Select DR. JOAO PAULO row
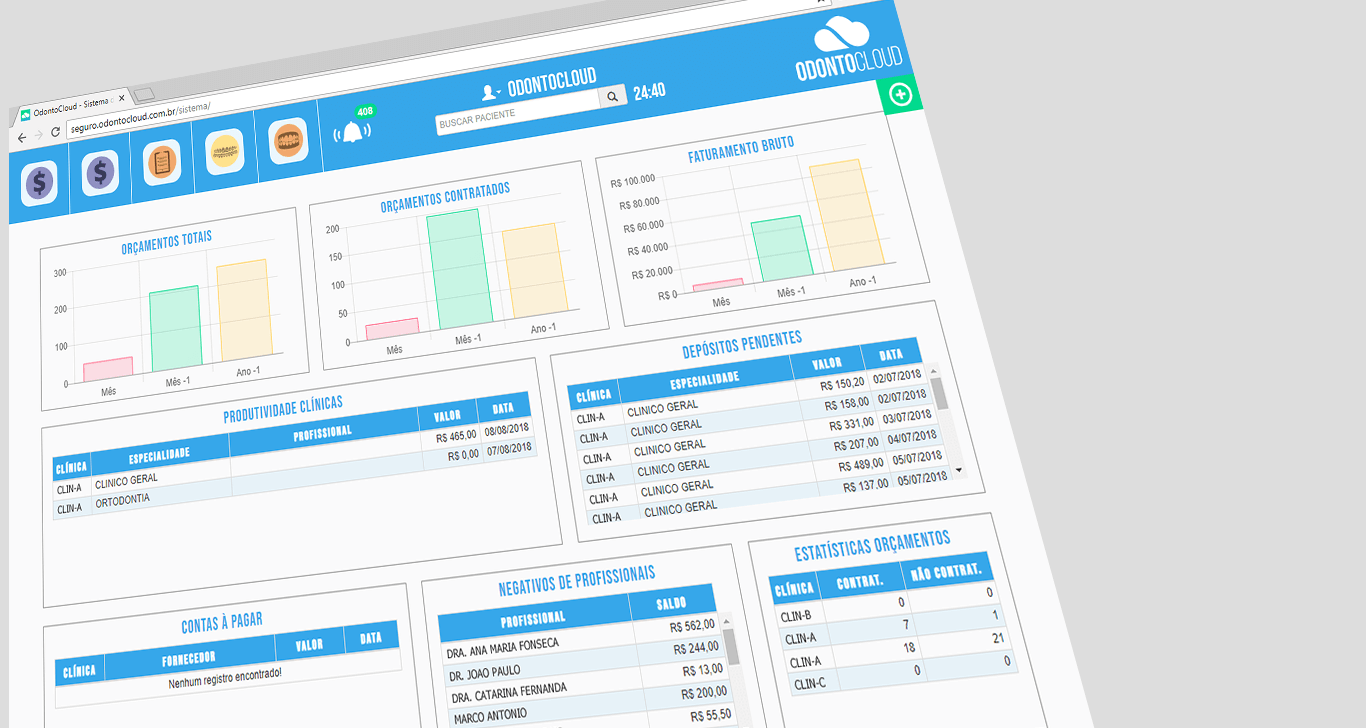The image size is (1366, 728). (584, 661)
